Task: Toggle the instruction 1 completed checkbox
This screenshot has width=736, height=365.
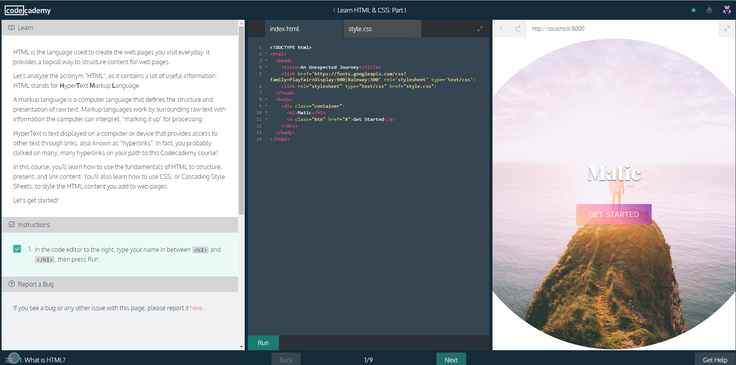Action: click(17, 249)
